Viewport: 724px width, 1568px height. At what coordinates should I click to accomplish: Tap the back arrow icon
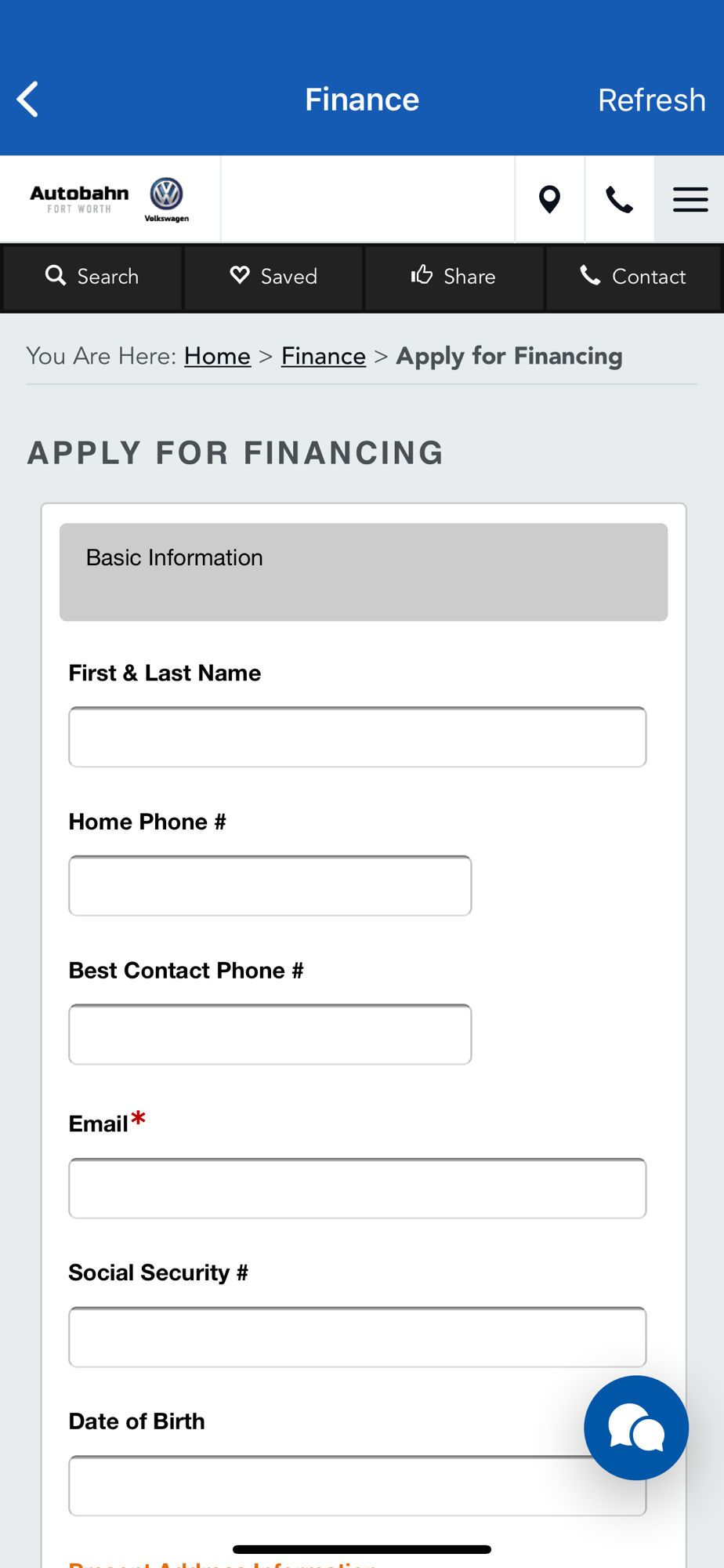click(28, 100)
